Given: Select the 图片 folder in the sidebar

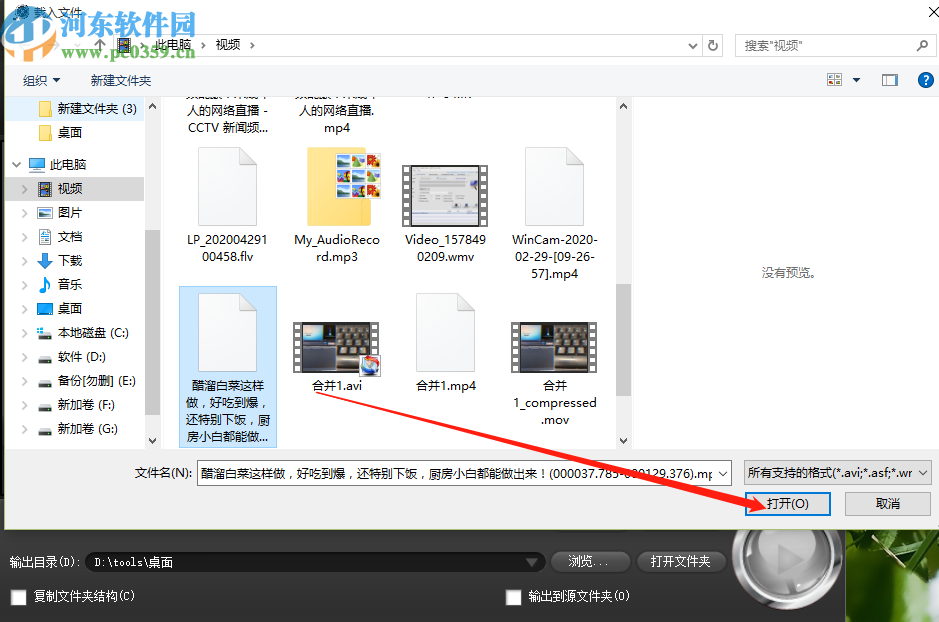Looking at the screenshot, I should pyautogui.click(x=69, y=213).
